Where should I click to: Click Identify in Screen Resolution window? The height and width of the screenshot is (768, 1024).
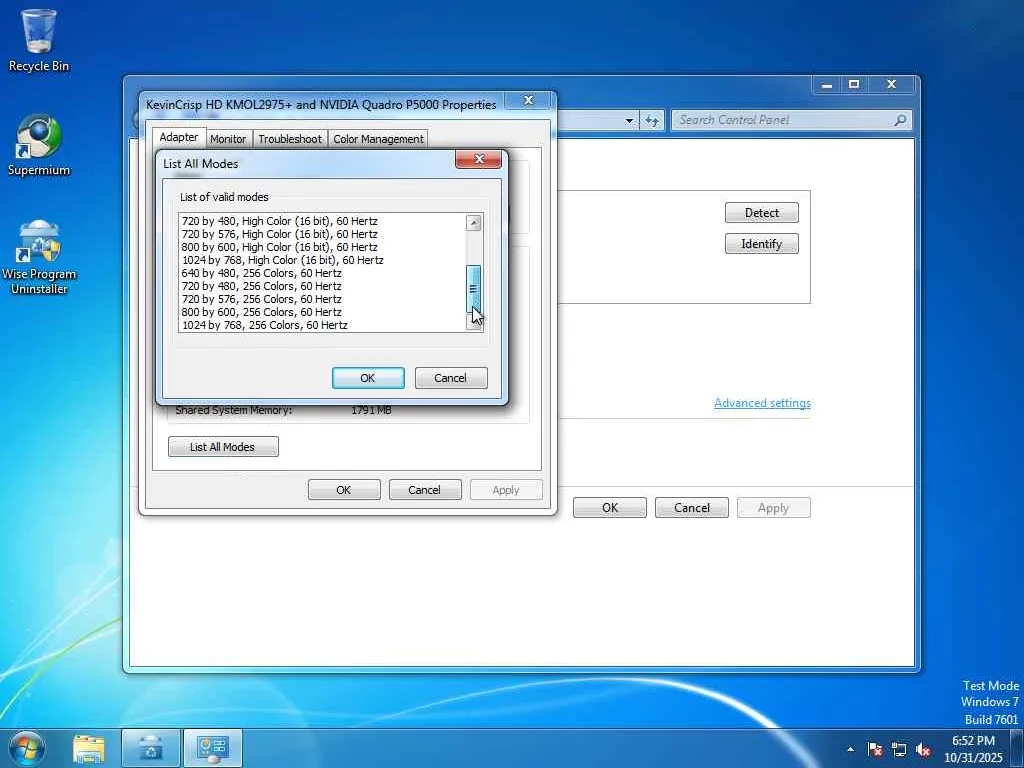point(761,244)
